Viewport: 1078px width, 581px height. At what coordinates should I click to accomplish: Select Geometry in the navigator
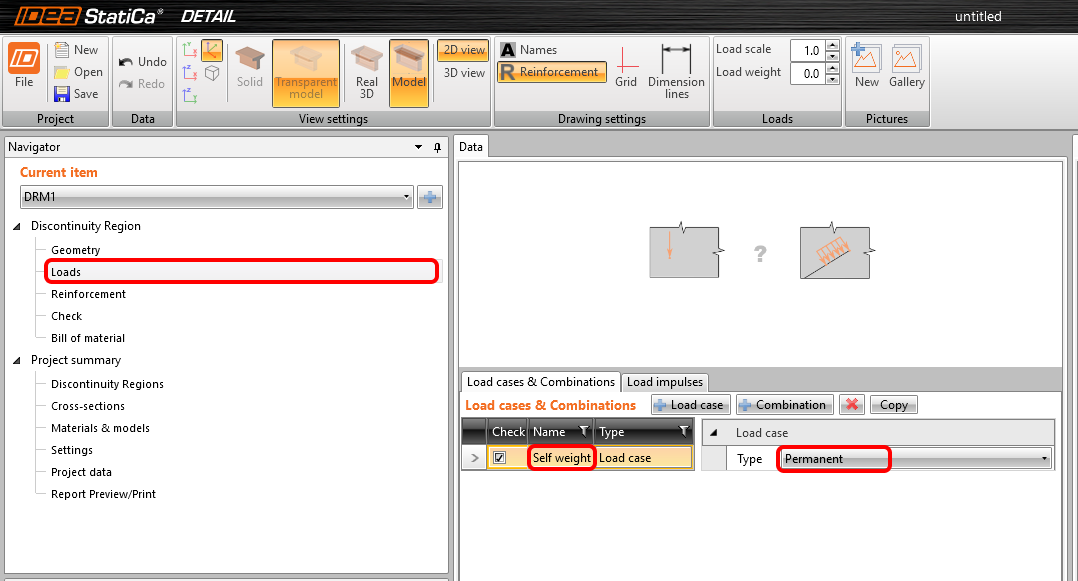(76, 250)
